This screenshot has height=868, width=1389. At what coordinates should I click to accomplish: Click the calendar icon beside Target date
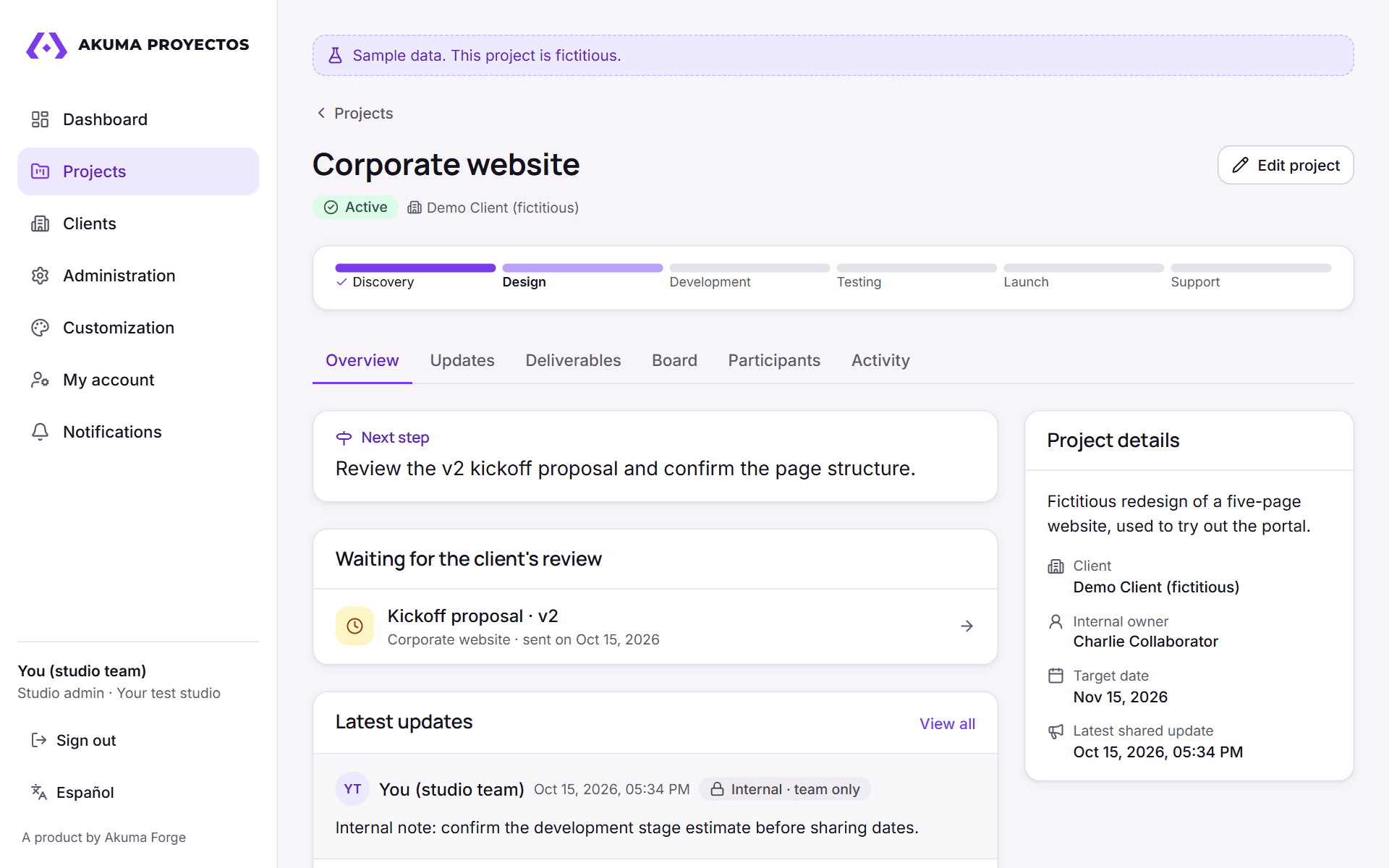tap(1055, 676)
